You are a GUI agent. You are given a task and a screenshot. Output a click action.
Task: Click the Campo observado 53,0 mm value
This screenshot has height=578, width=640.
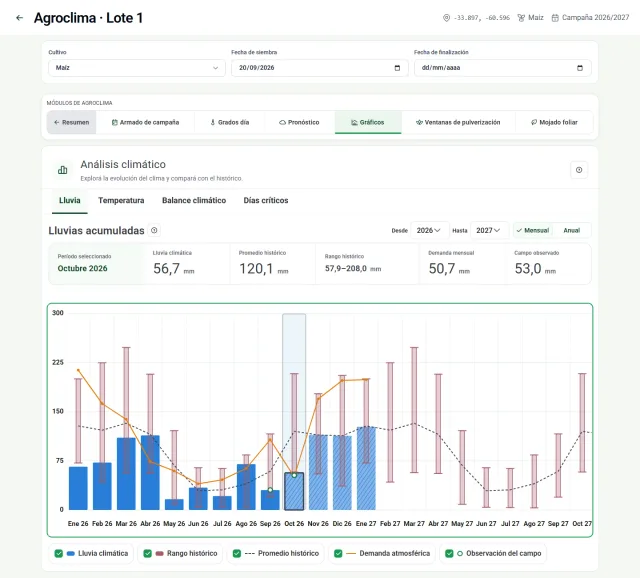point(535,269)
